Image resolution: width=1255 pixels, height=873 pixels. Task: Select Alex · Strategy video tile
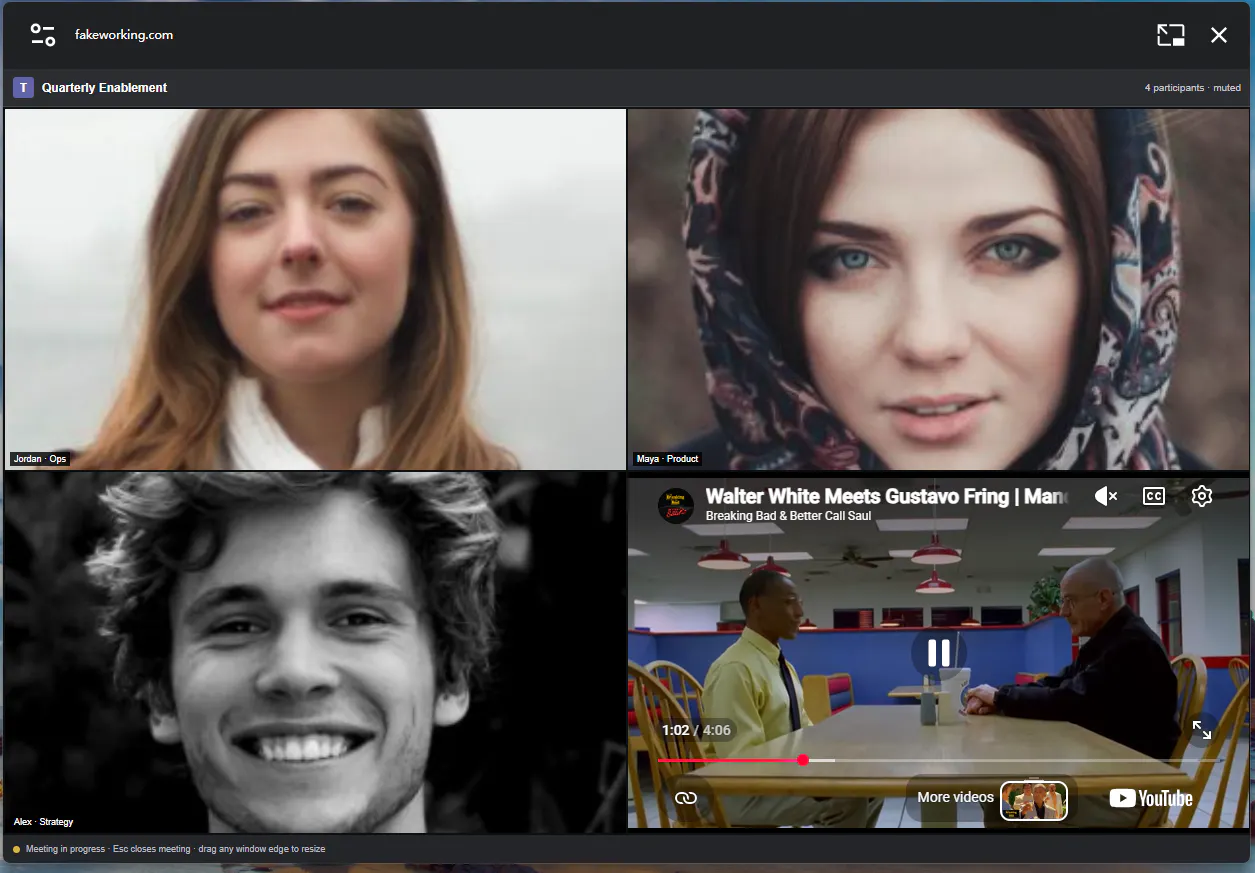(x=315, y=652)
